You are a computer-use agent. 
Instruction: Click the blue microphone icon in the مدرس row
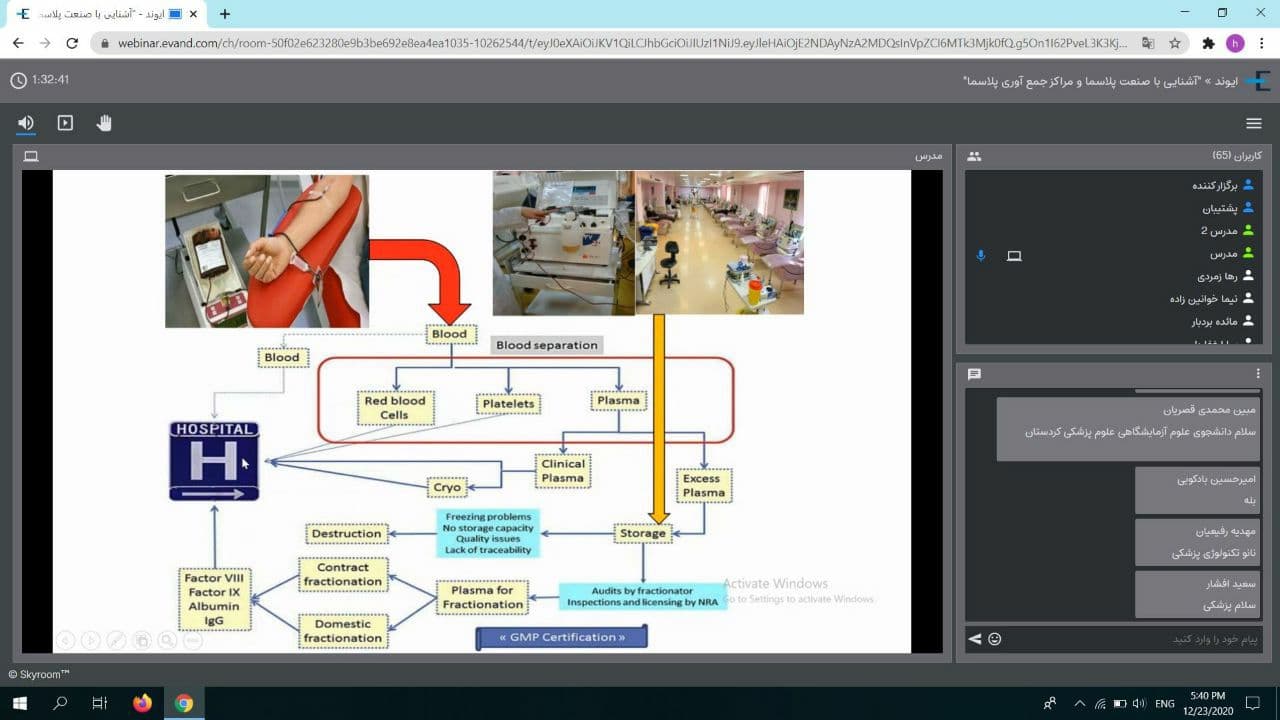[981, 255]
